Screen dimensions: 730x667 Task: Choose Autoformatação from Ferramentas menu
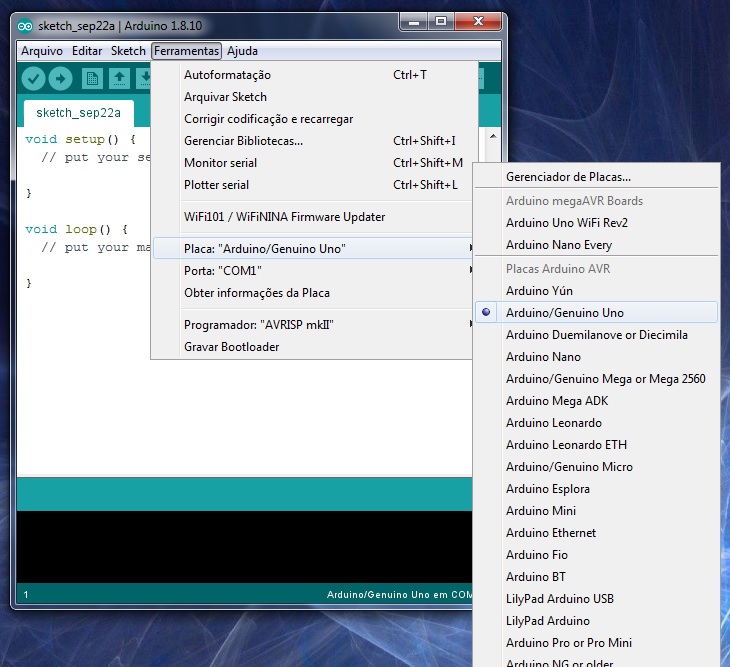tap(227, 75)
